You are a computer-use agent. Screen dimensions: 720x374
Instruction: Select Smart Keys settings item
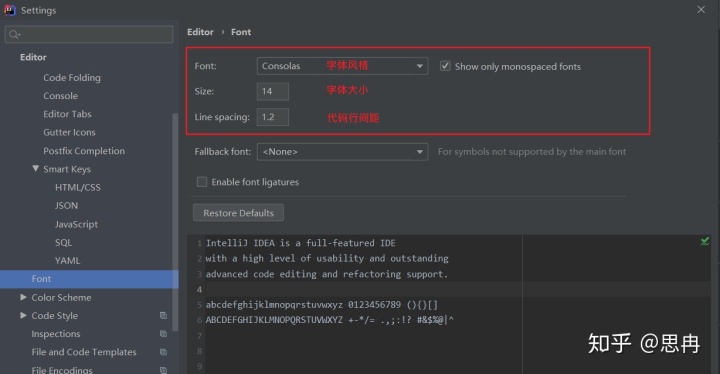coord(67,169)
